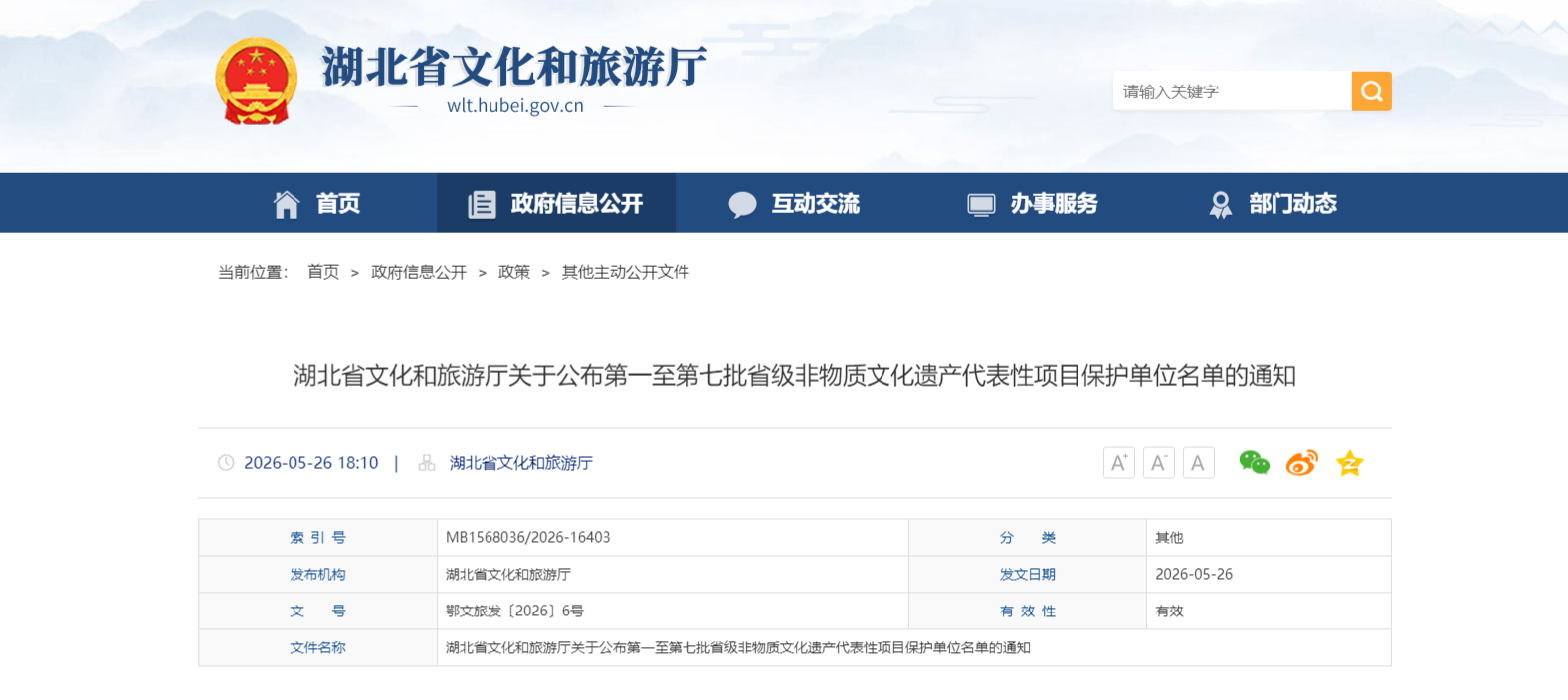Decrease font size with A- button
Viewport: 1568px width, 700px height.
(x=1159, y=463)
